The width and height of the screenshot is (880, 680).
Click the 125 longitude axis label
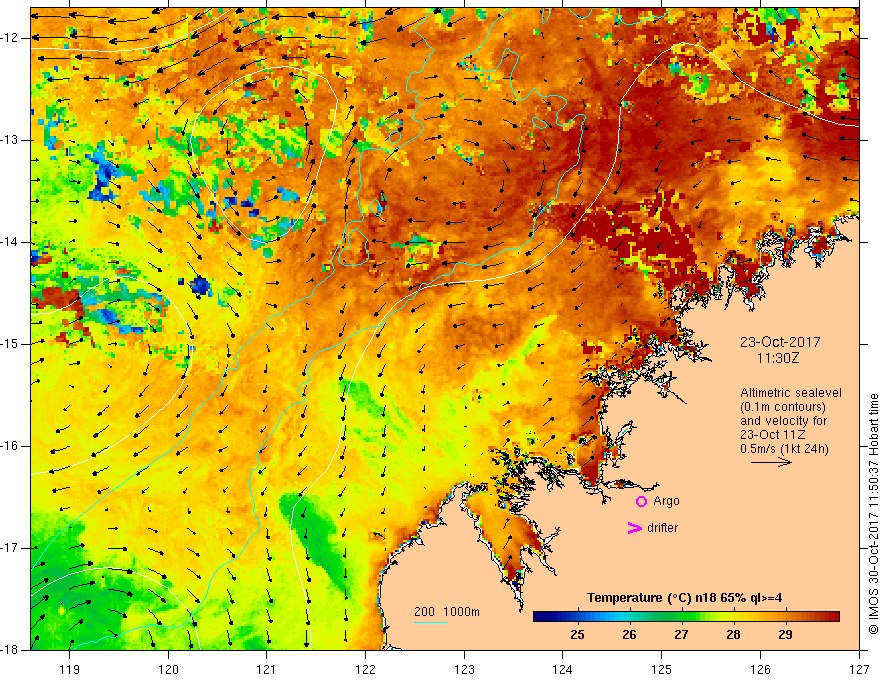tap(662, 669)
